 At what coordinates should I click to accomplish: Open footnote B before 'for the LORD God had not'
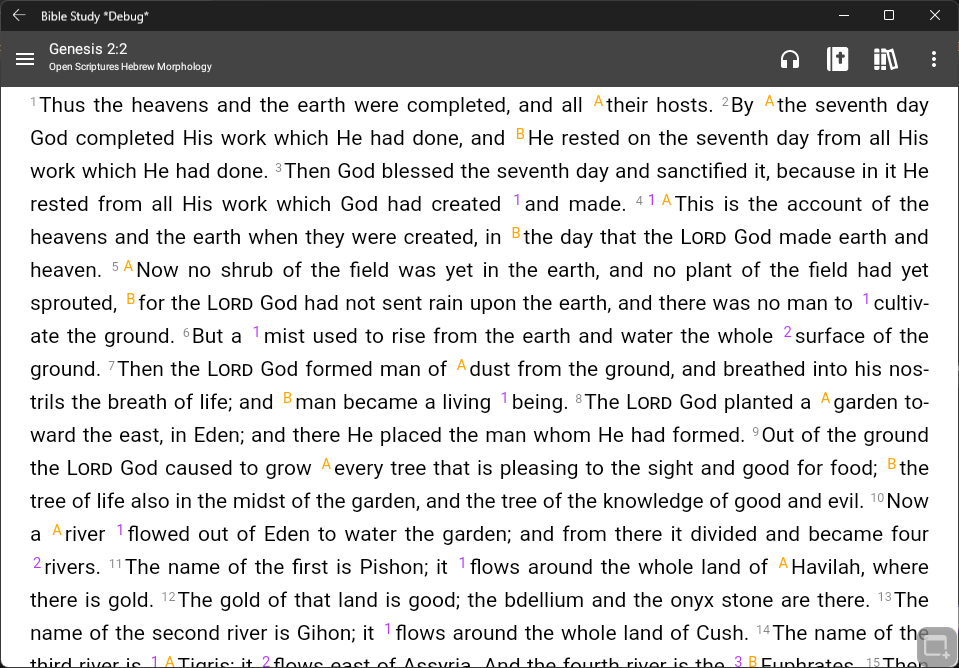(131, 299)
